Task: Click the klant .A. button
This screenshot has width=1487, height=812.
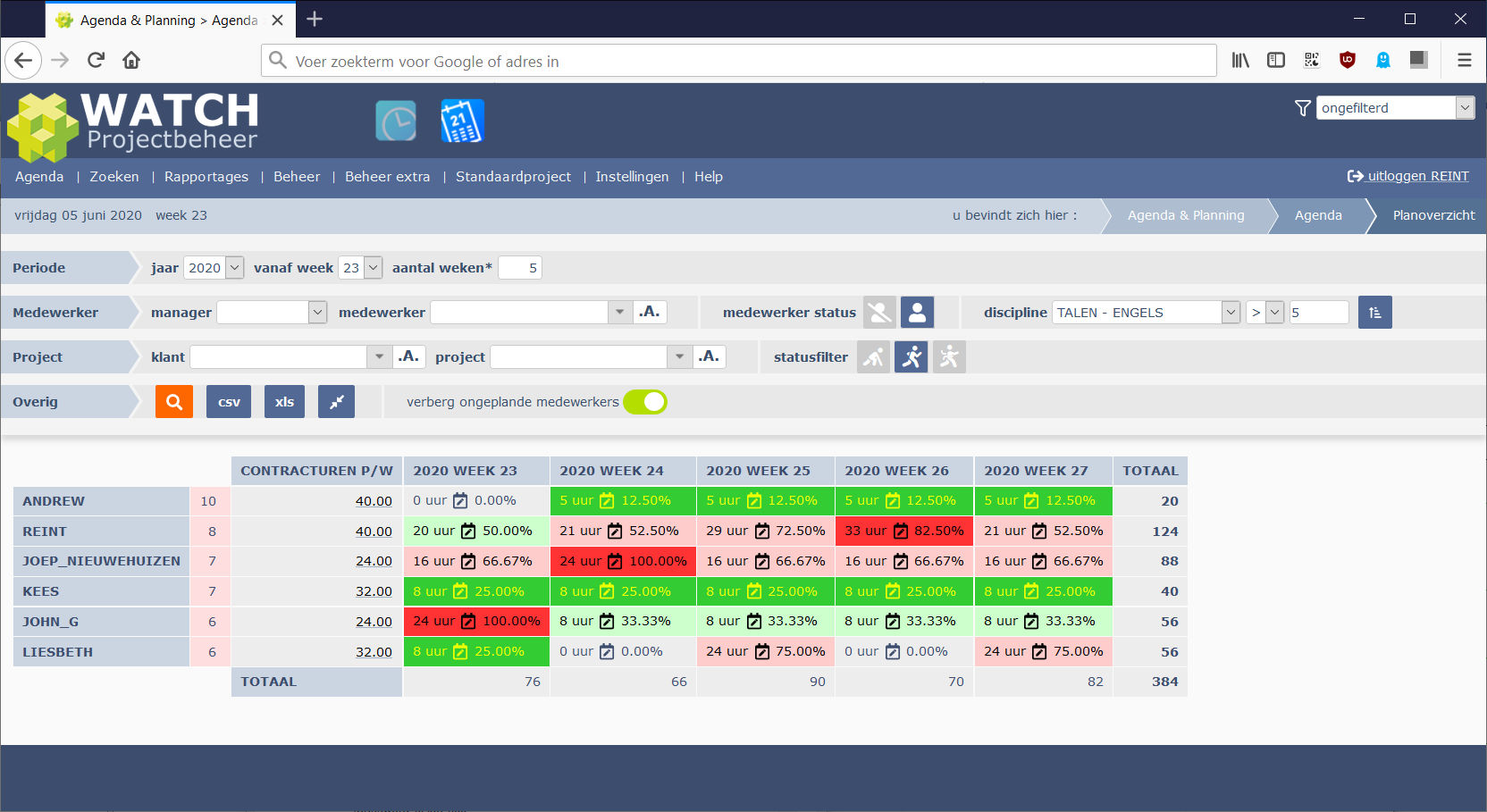Action: click(409, 356)
